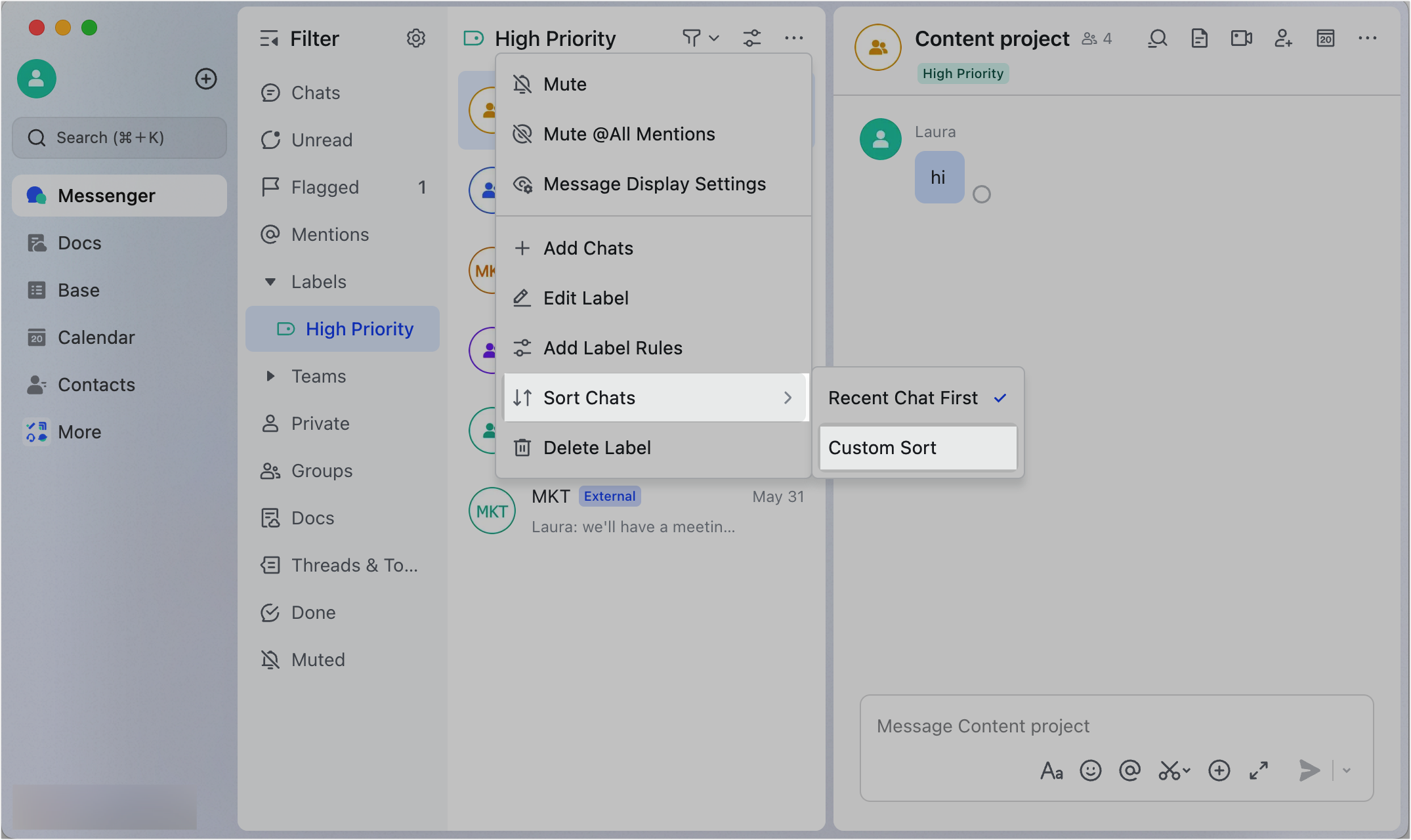Open Calendar in left sidebar
Viewport: 1411px width, 840px height.
point(96,337)
